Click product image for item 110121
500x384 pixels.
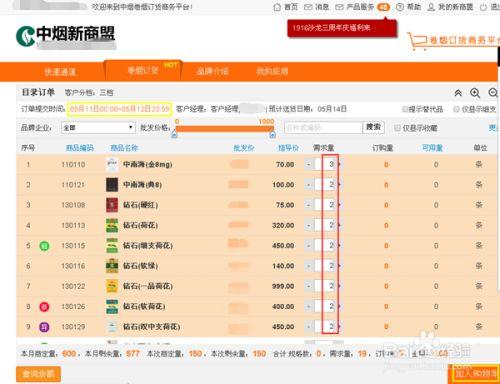tap(112, 185)
